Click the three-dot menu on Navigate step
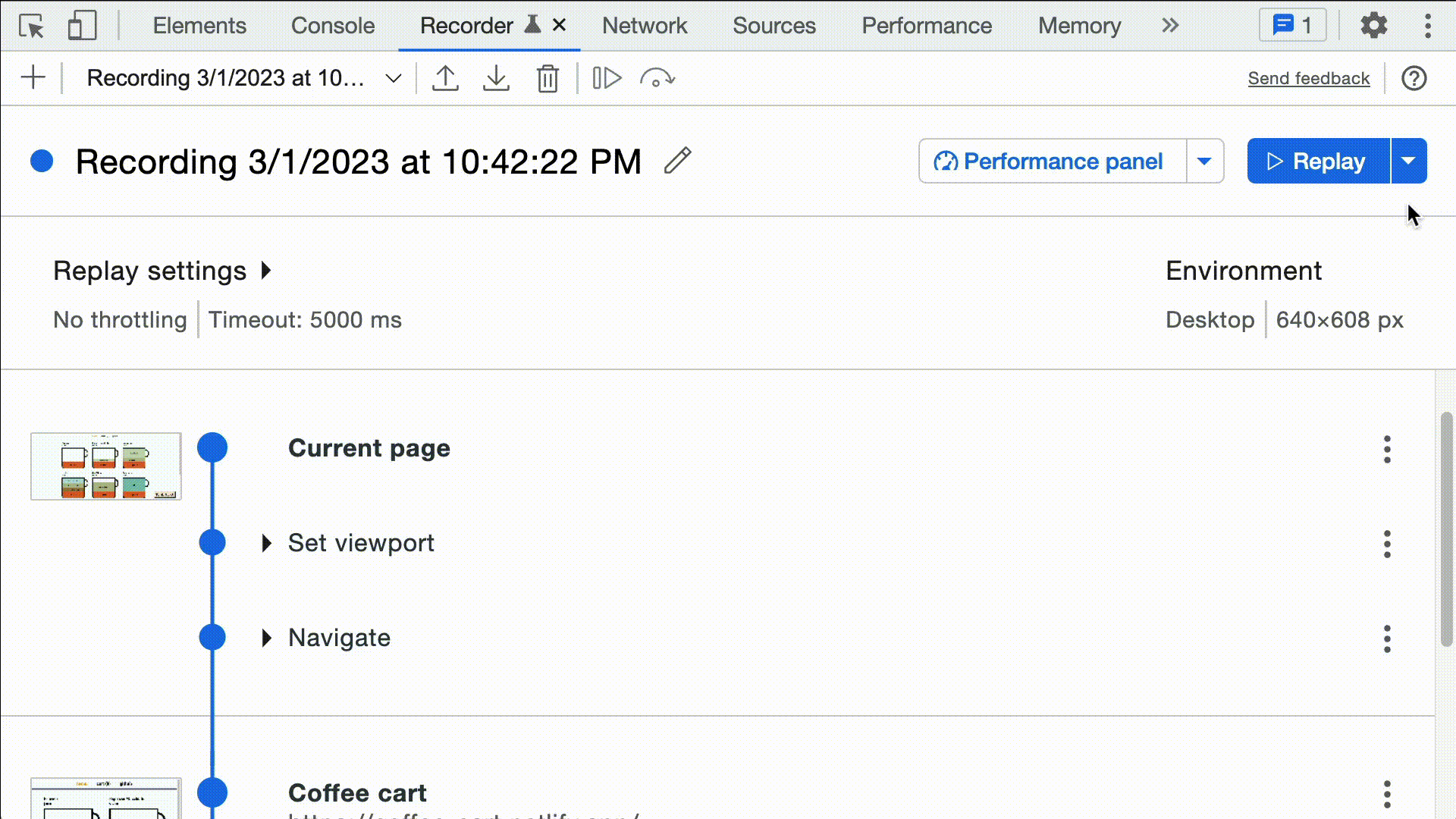Image resolution: width=1456 pixels, height=819 pixels. pyautogui.click(x=1387, y=637)
